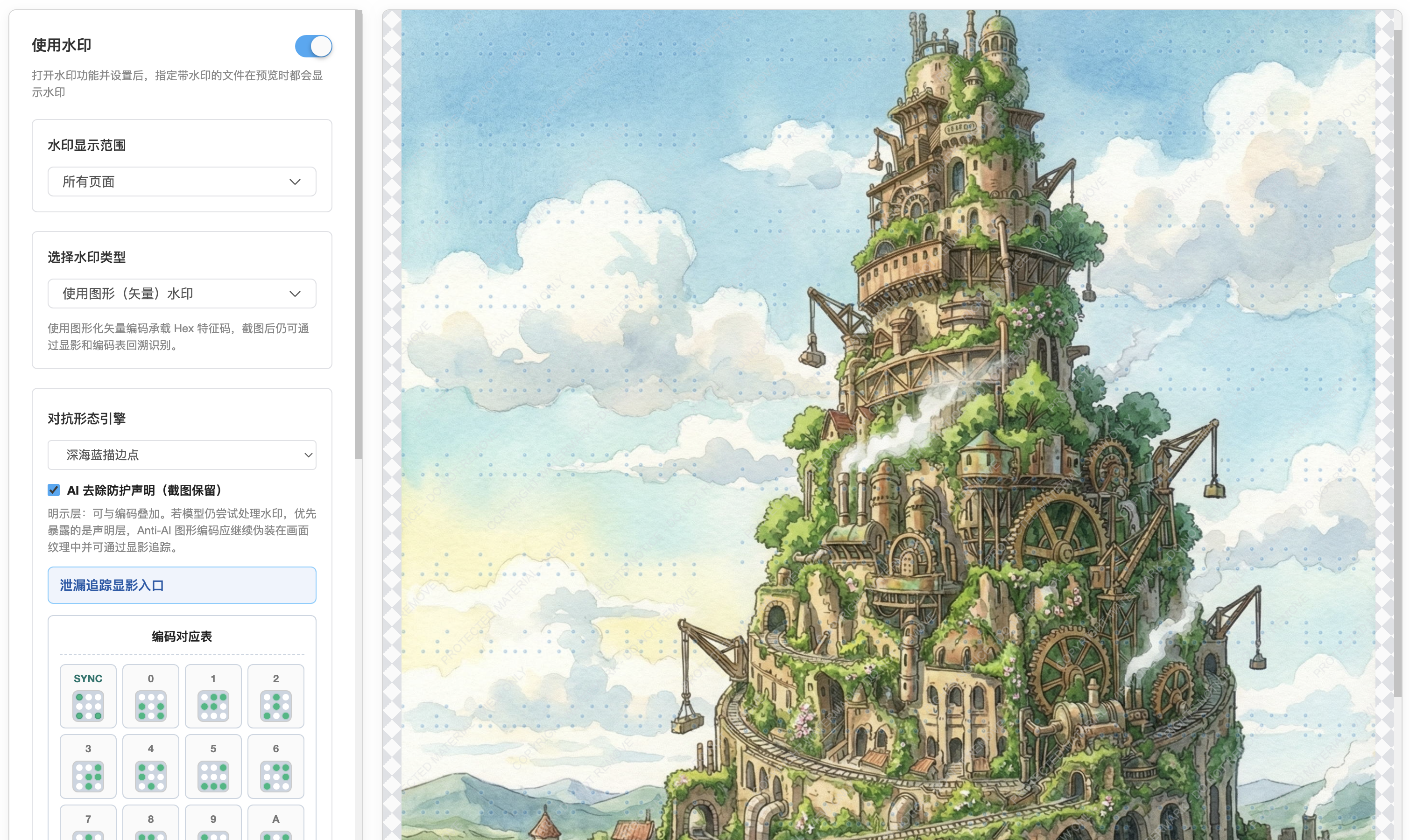
Task: Open the 所有页面 display range dropdown
Action: 182,181
